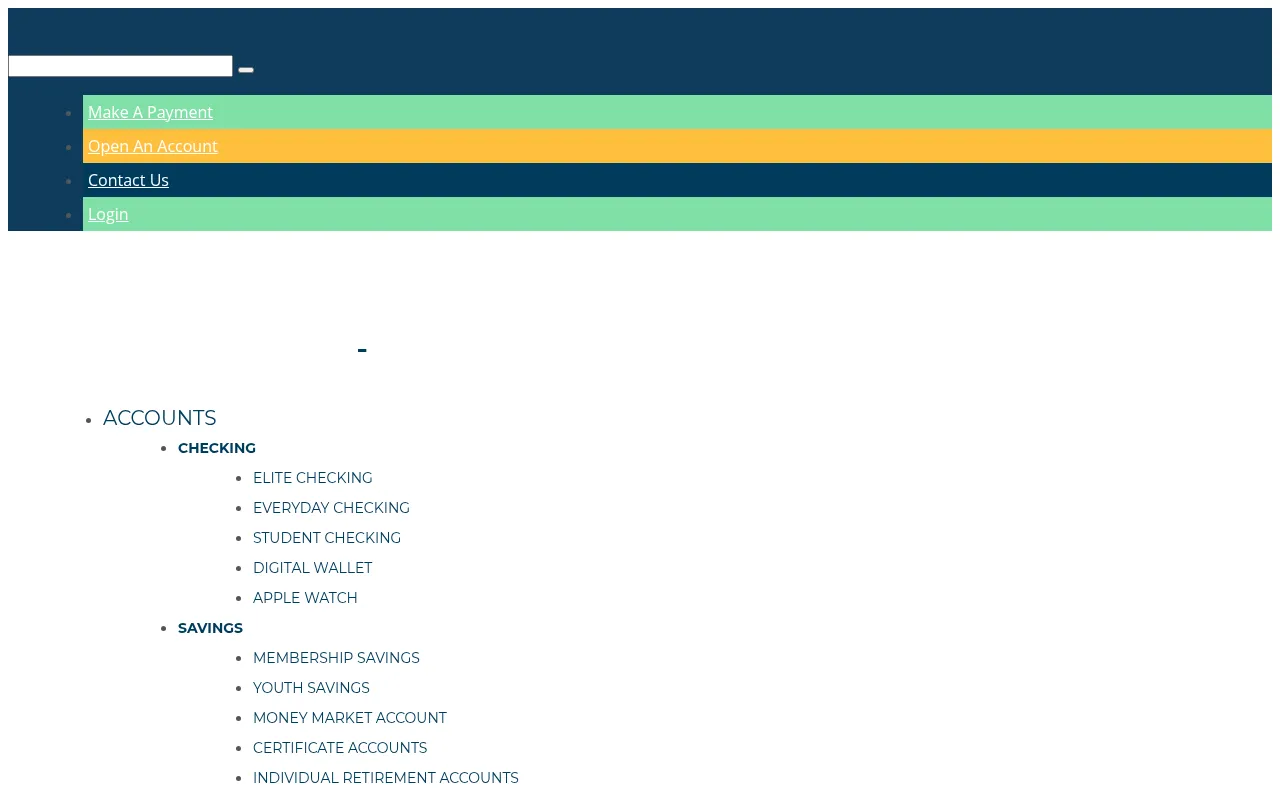Open the Make A Payment link
1280x800 pixels.
click(x=150, y=112)
